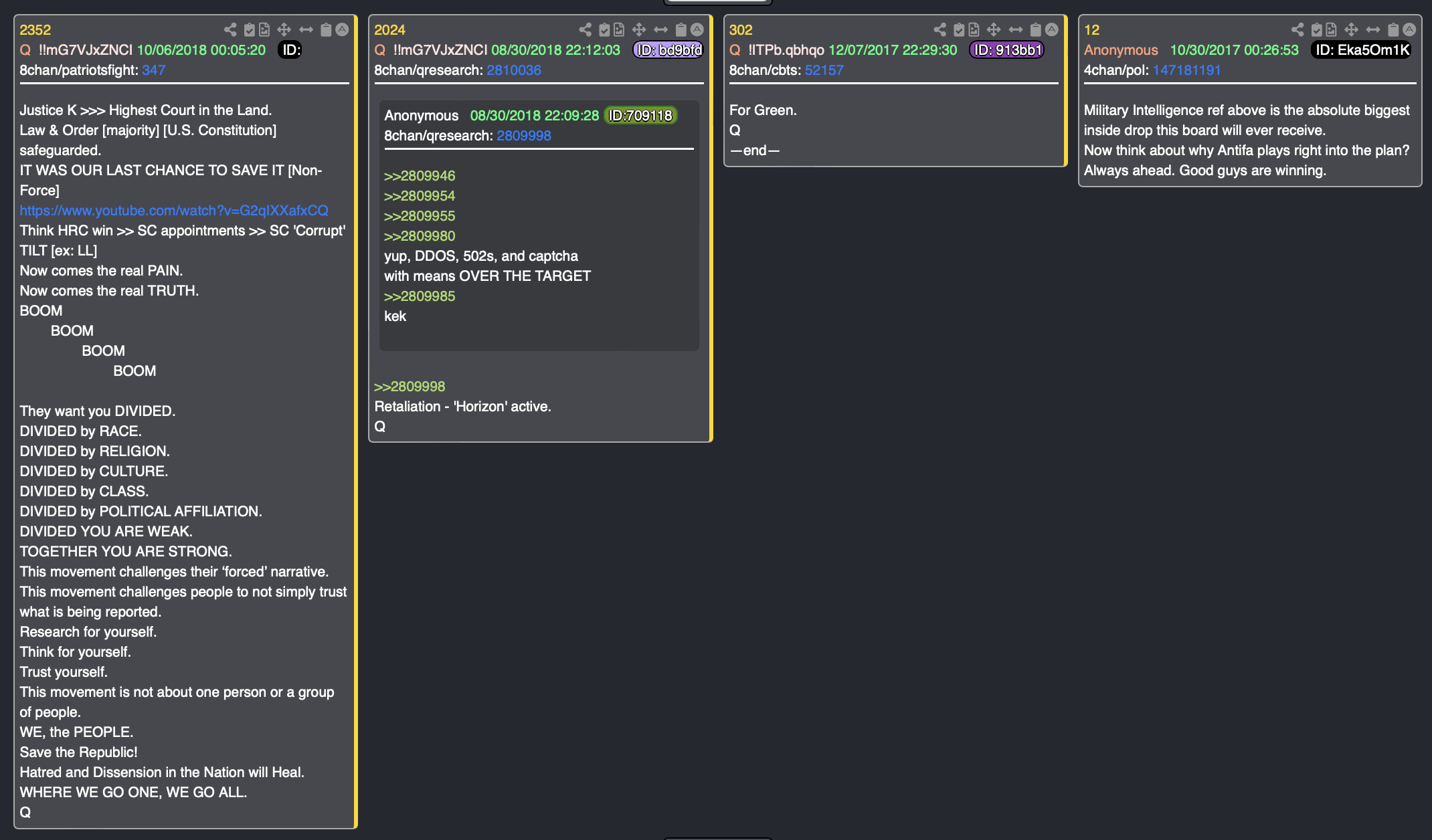Click plain clipboard icon on post 2352
1432x840 pixels.
tap(326, 29)
